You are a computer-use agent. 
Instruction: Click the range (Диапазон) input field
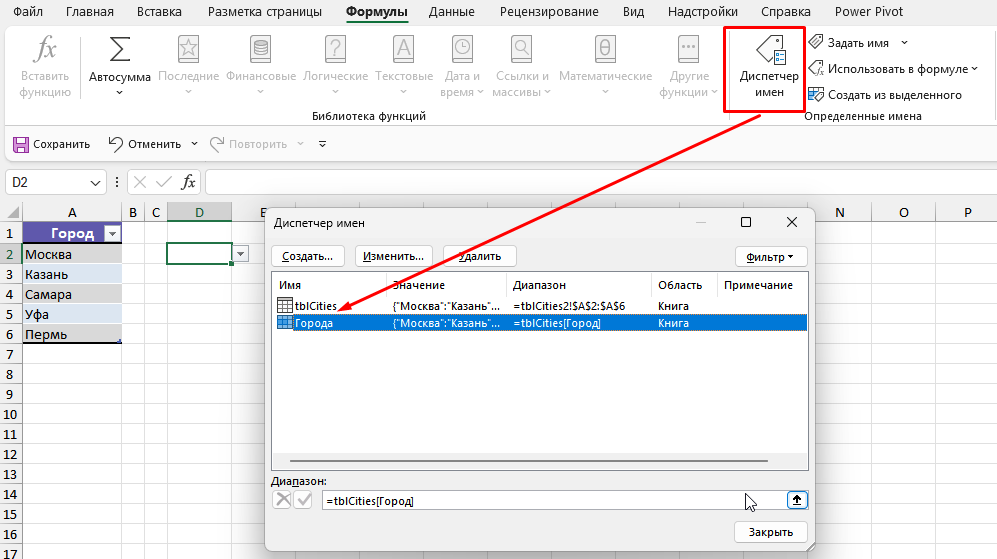coord(530,500)
